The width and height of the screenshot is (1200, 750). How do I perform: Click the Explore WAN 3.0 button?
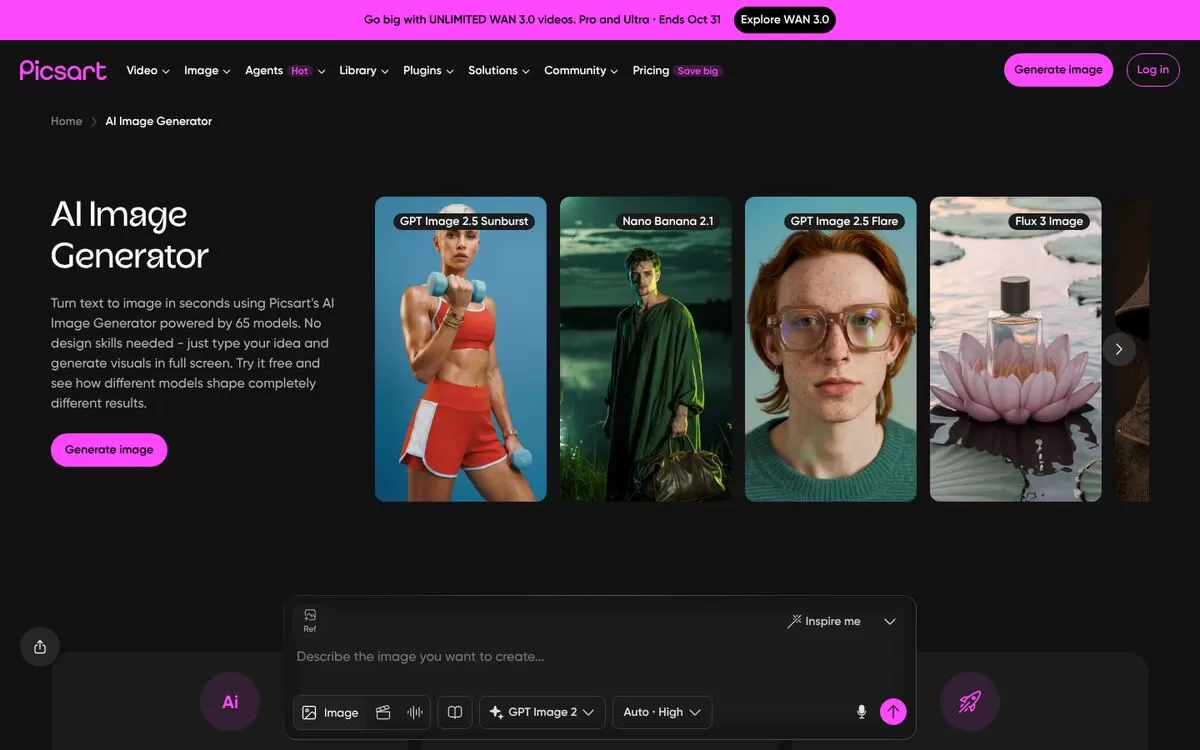tap(785, 20)
